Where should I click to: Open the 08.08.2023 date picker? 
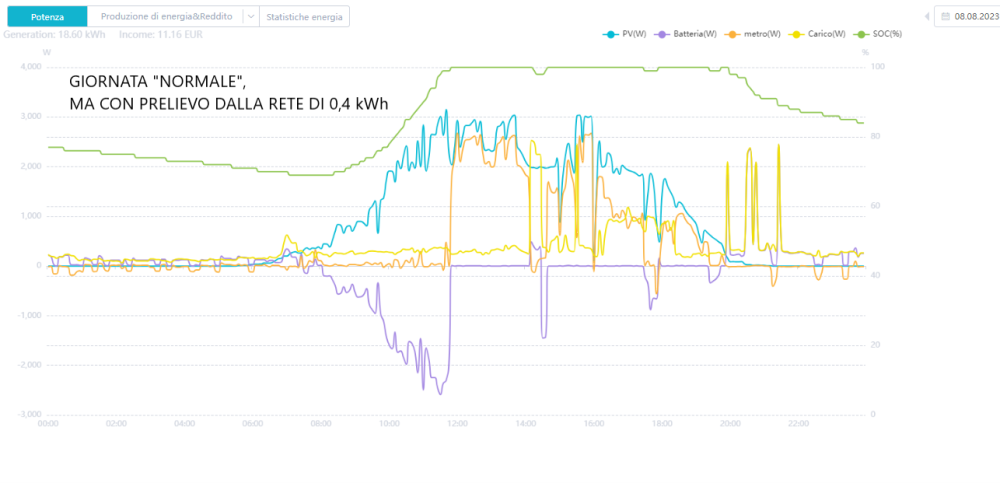(x=967, y=17)
